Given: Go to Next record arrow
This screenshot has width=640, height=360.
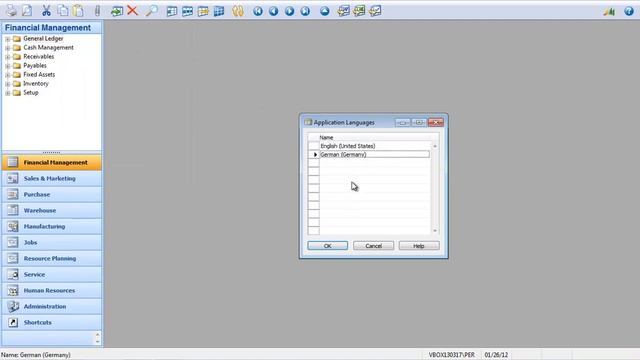Looking at the screenshot, I should (x=289, y=11).
